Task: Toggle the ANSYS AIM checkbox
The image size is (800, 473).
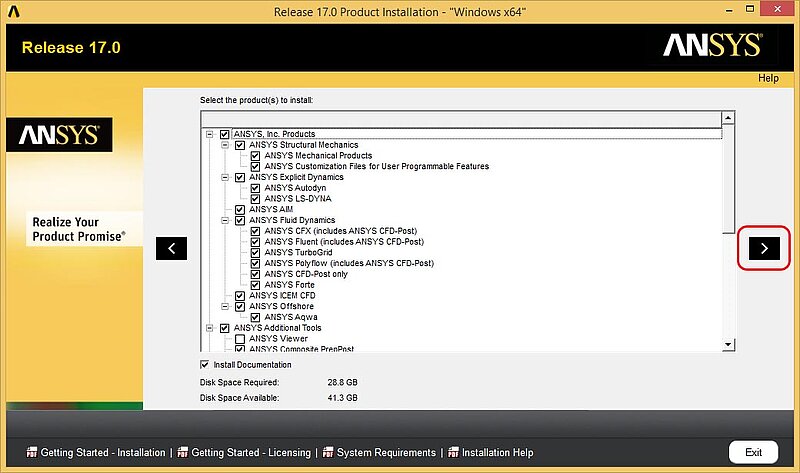Action: coord(240,209)
